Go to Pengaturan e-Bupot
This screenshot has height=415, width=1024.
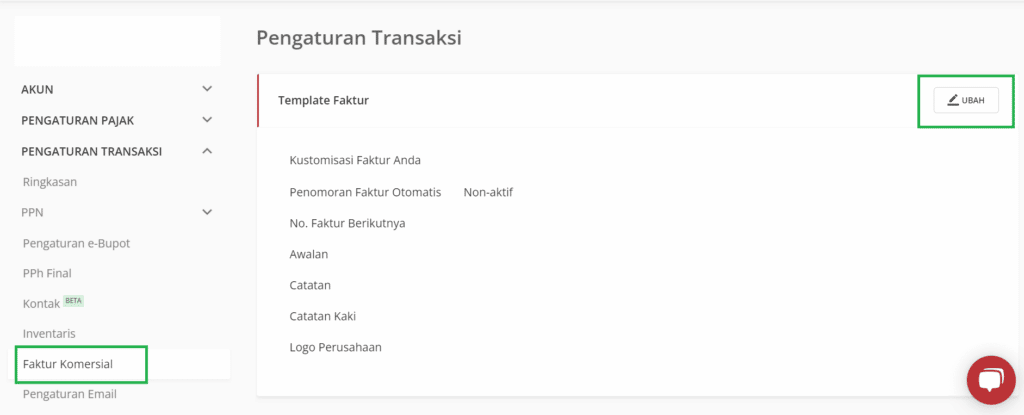click(x=76, y=243)
